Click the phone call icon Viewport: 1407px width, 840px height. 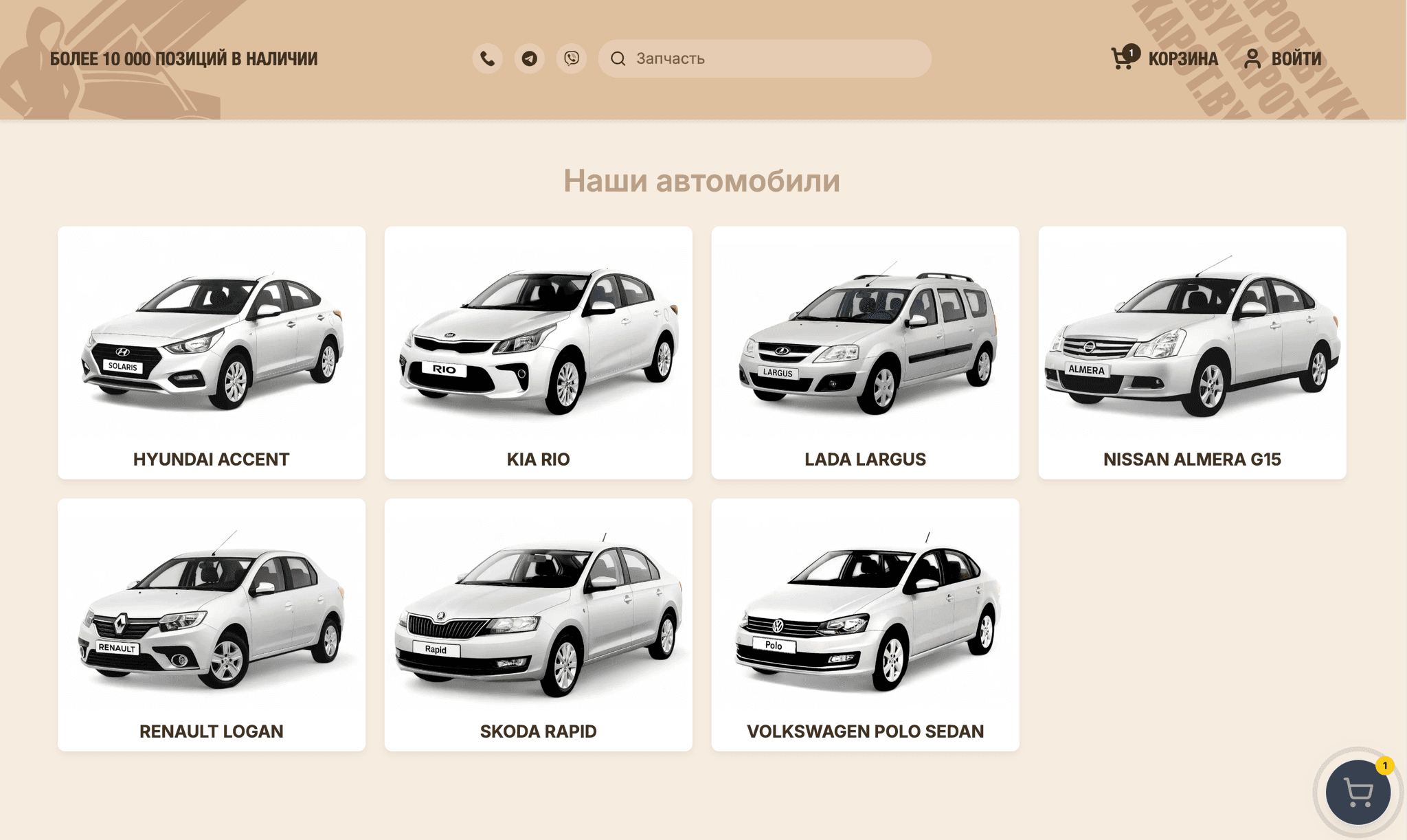[487, 58]
